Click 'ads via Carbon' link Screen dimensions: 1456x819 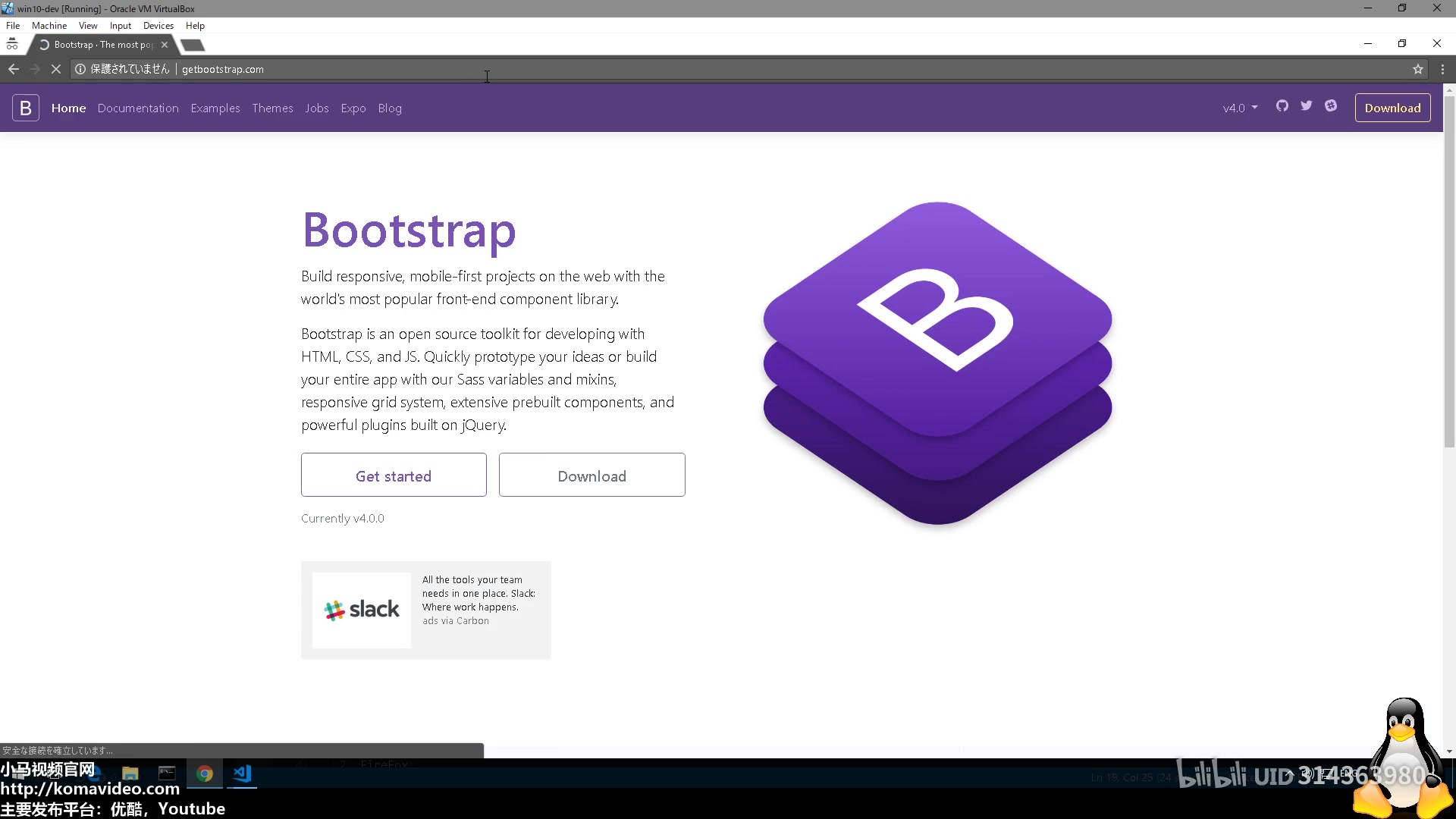[456, 620]
